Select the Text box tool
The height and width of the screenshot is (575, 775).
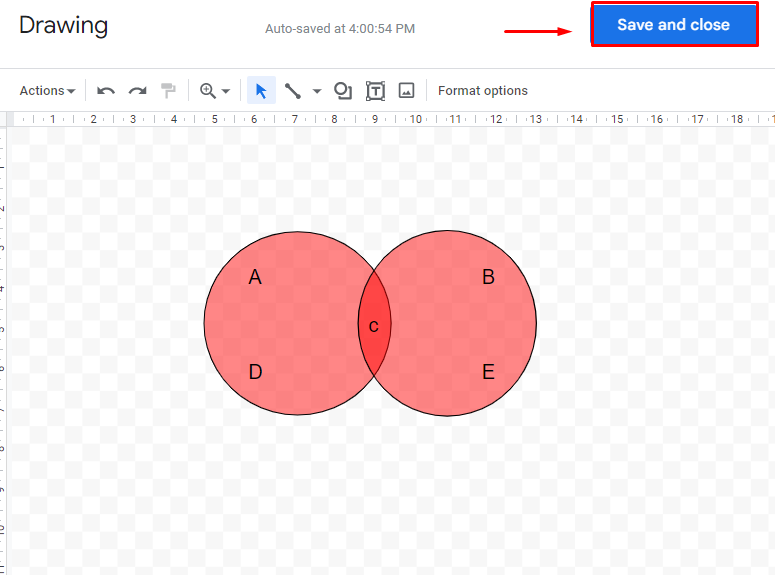pyautogui.click(x=375, y=91)
